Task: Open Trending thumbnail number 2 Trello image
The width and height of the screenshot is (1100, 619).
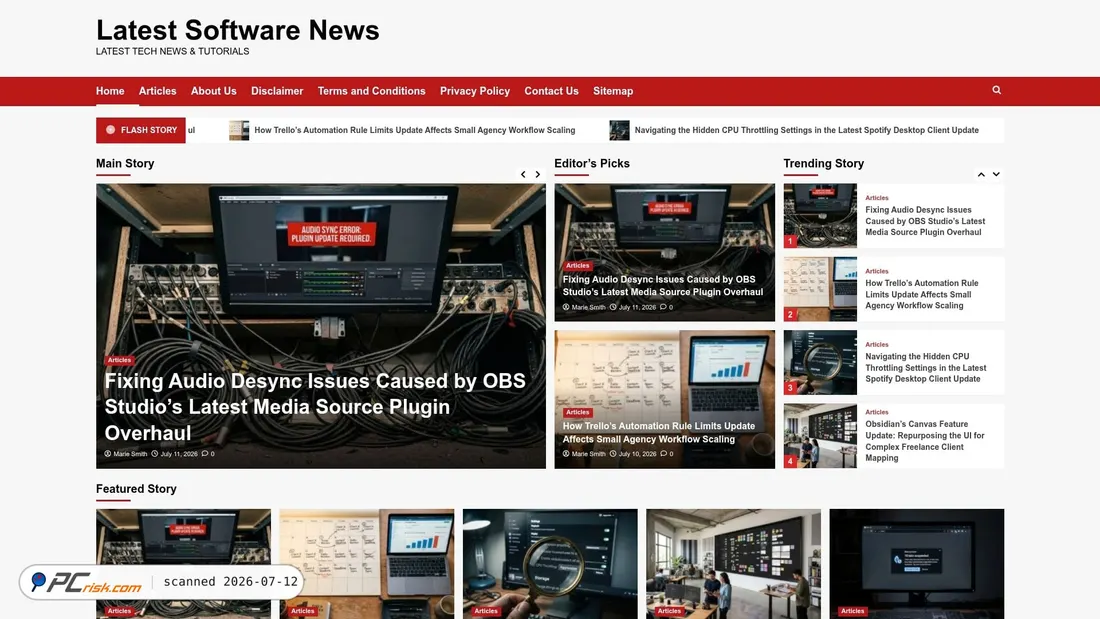Action: point(820,289)
